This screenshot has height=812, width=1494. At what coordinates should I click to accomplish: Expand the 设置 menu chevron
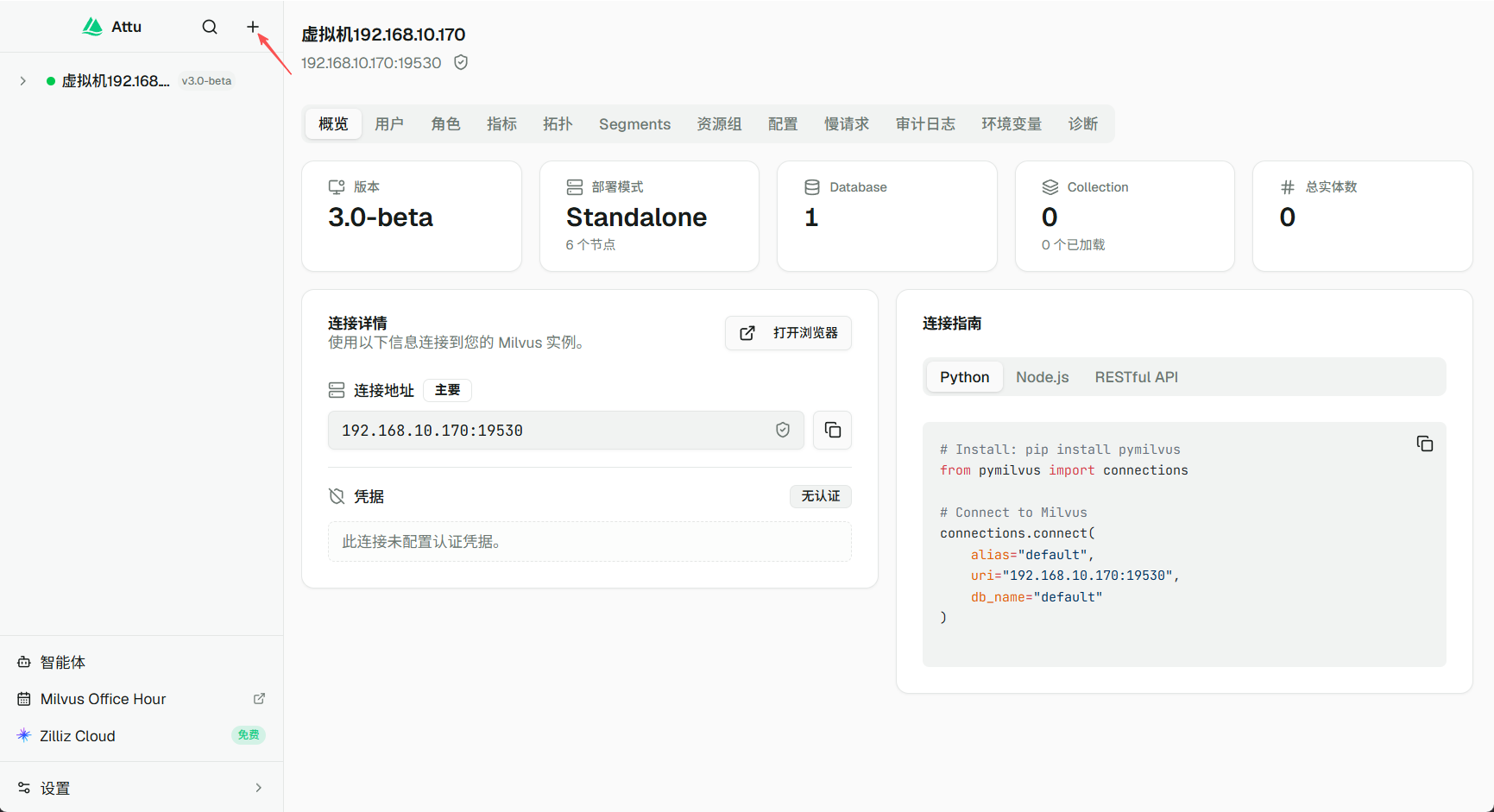[258, 788]
